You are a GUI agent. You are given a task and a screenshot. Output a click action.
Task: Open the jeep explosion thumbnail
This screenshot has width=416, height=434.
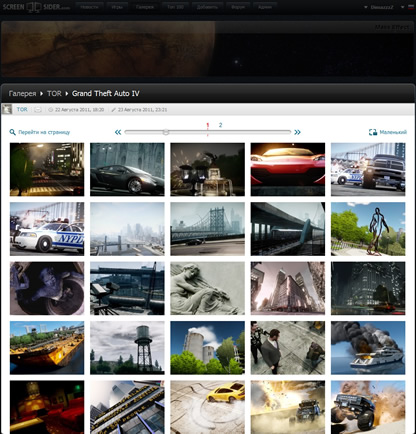288,407
